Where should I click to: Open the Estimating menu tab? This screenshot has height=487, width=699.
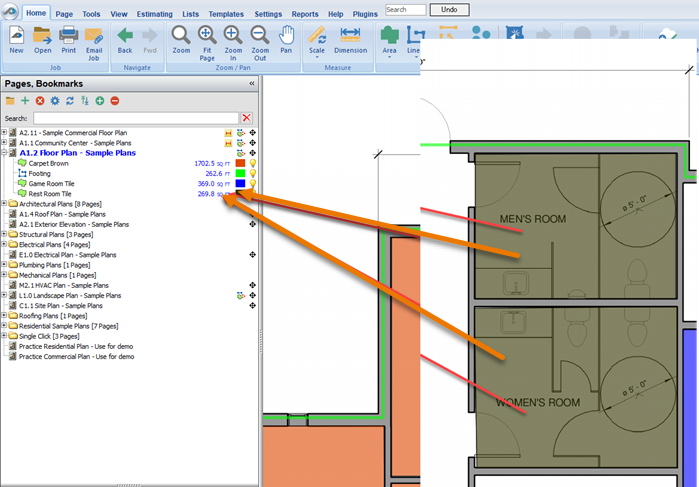[x=156, y=15]
